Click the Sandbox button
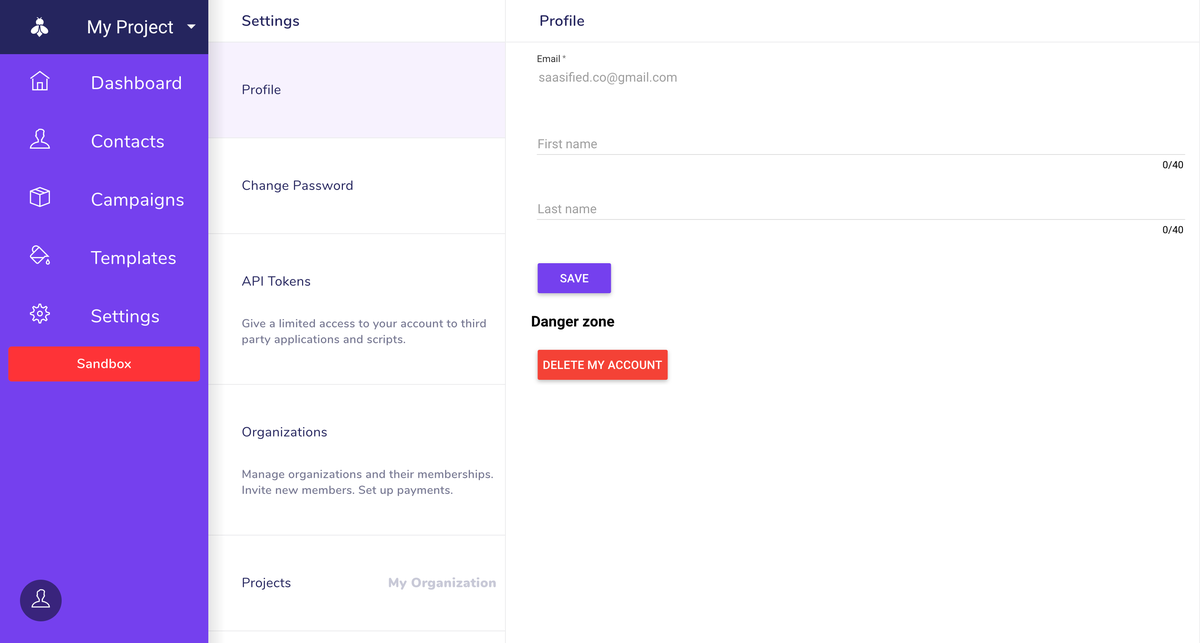 point(104,364)
